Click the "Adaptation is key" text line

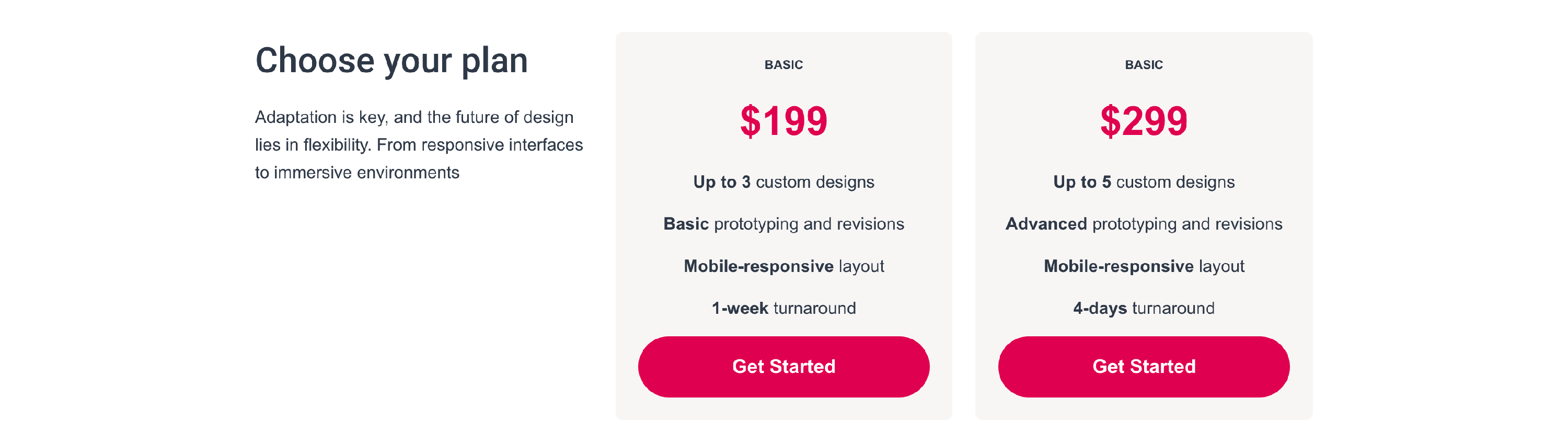(414, 117)
